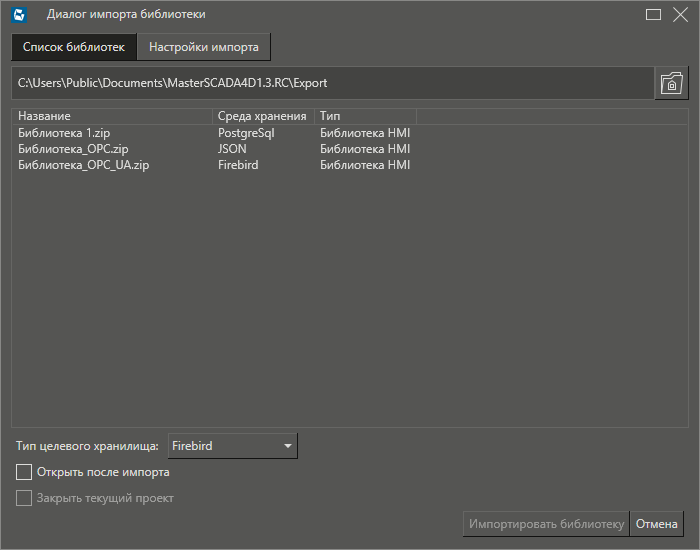
Task: Select the 'Список библиотек' tab
Action: click(x=74, y=47)
